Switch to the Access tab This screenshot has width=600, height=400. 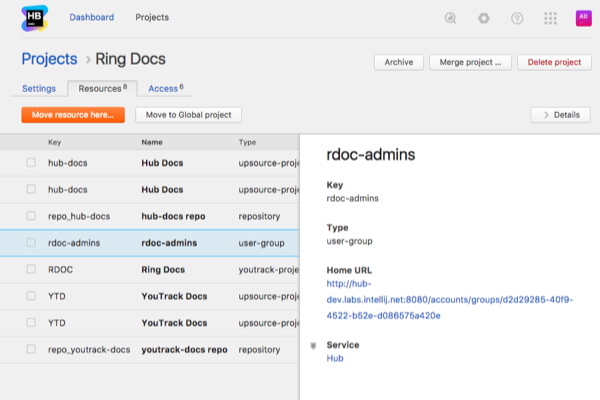[165, 88]
